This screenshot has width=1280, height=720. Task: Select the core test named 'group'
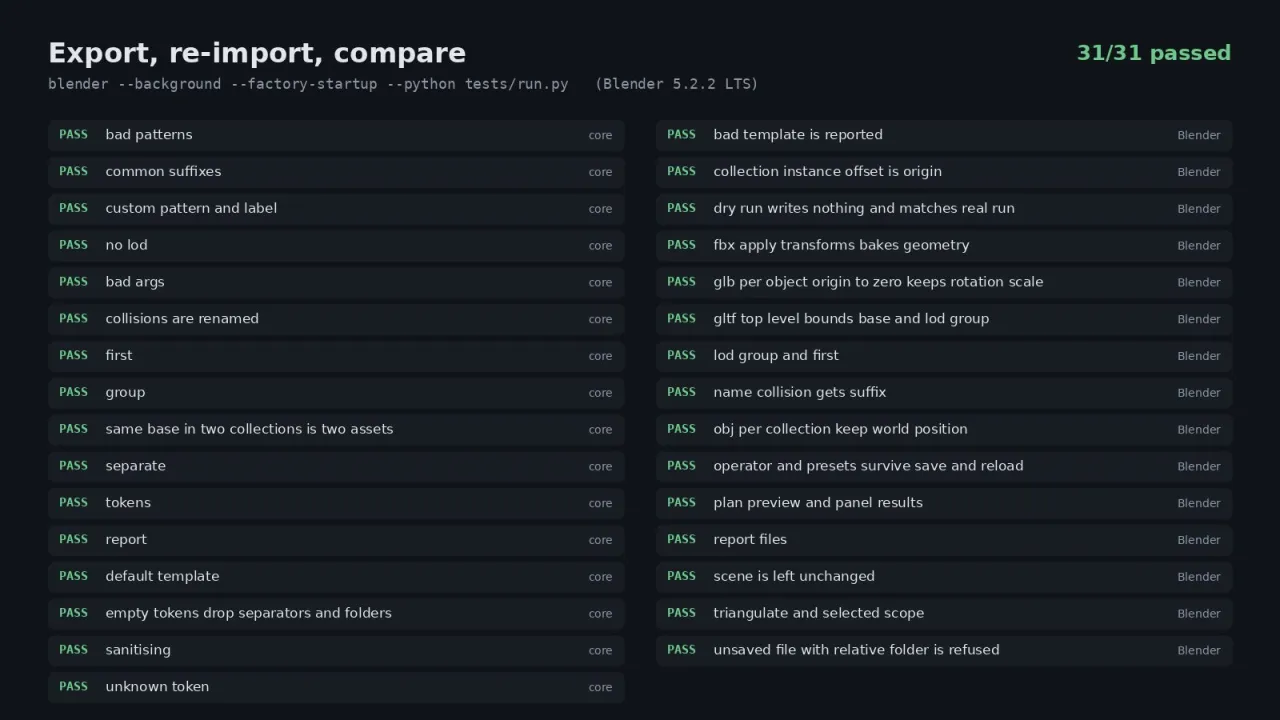(x=336, y=393)
